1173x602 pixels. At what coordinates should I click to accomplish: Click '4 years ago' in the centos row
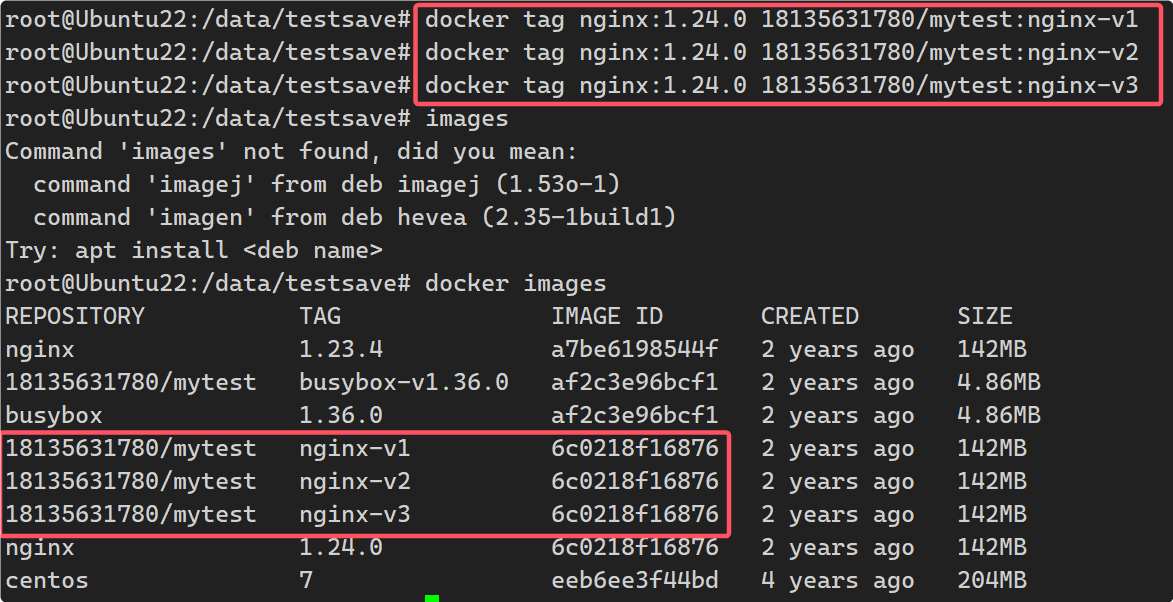coord(837,580)
